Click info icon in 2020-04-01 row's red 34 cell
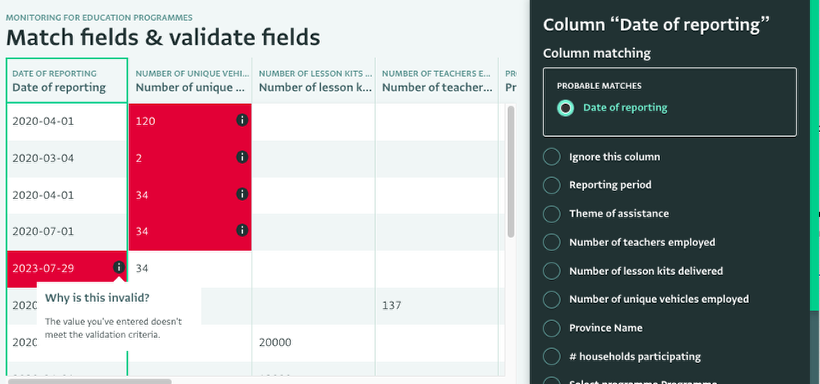 click(242, 194)
